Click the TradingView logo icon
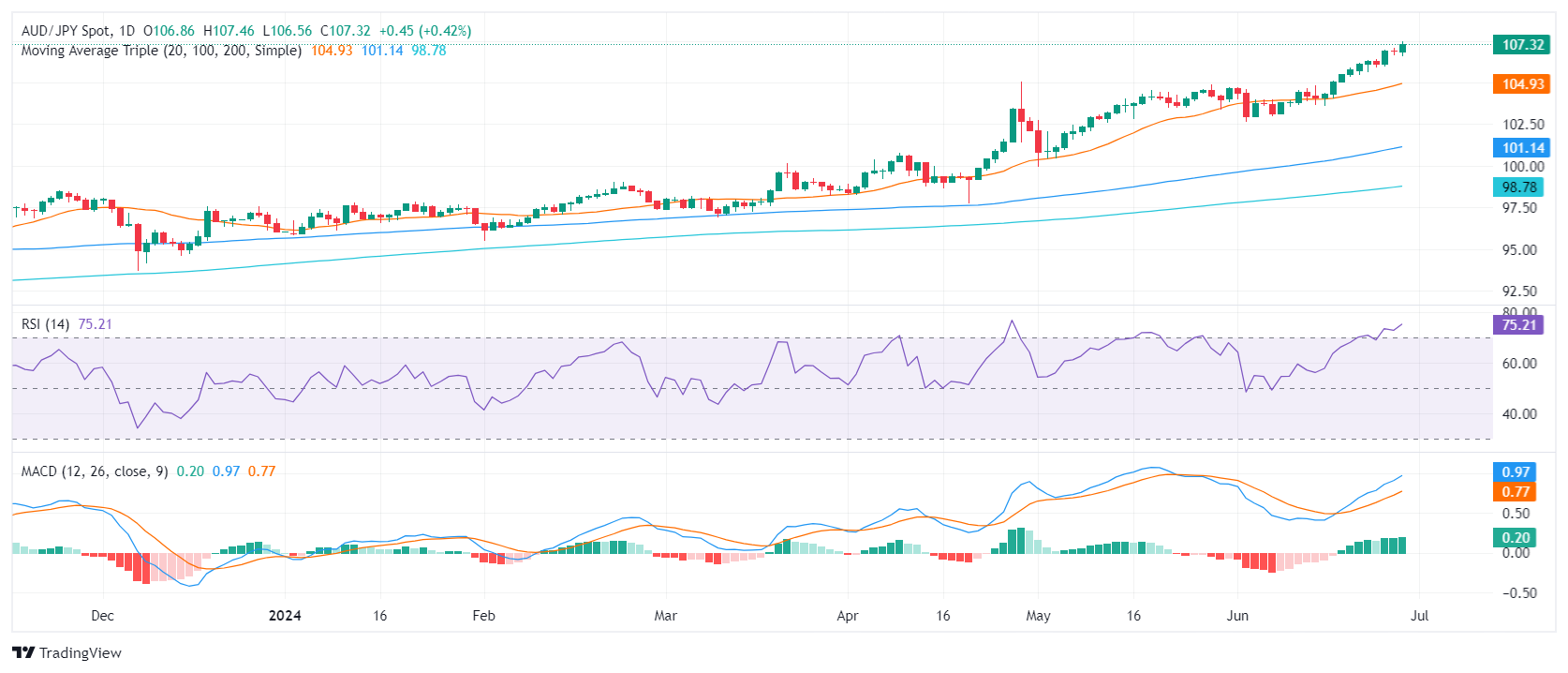Screen dimensions: 1568x673 coord(23,653)
